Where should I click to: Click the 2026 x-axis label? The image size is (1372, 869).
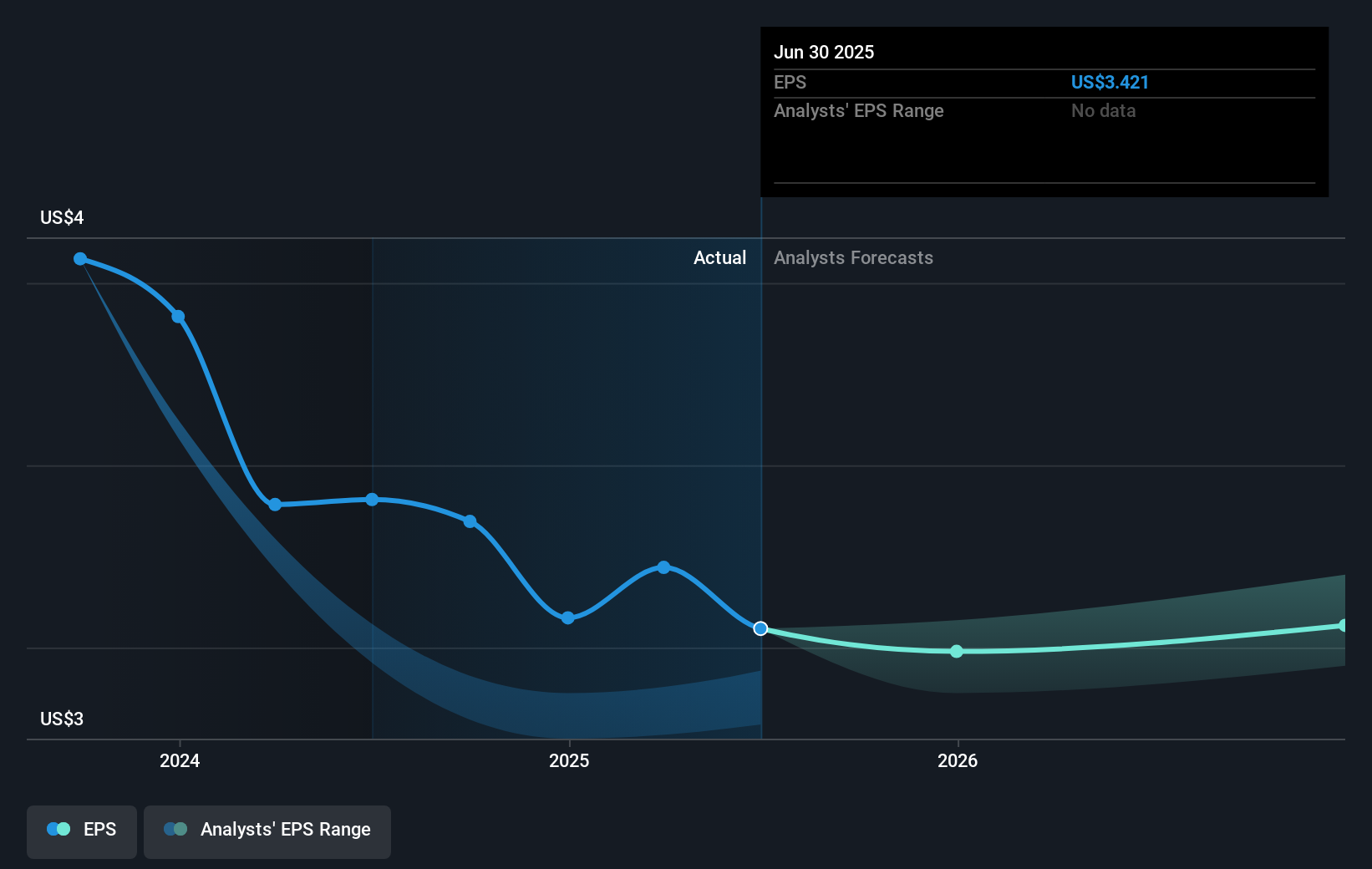pyautogui.click(x=958, y=760)
